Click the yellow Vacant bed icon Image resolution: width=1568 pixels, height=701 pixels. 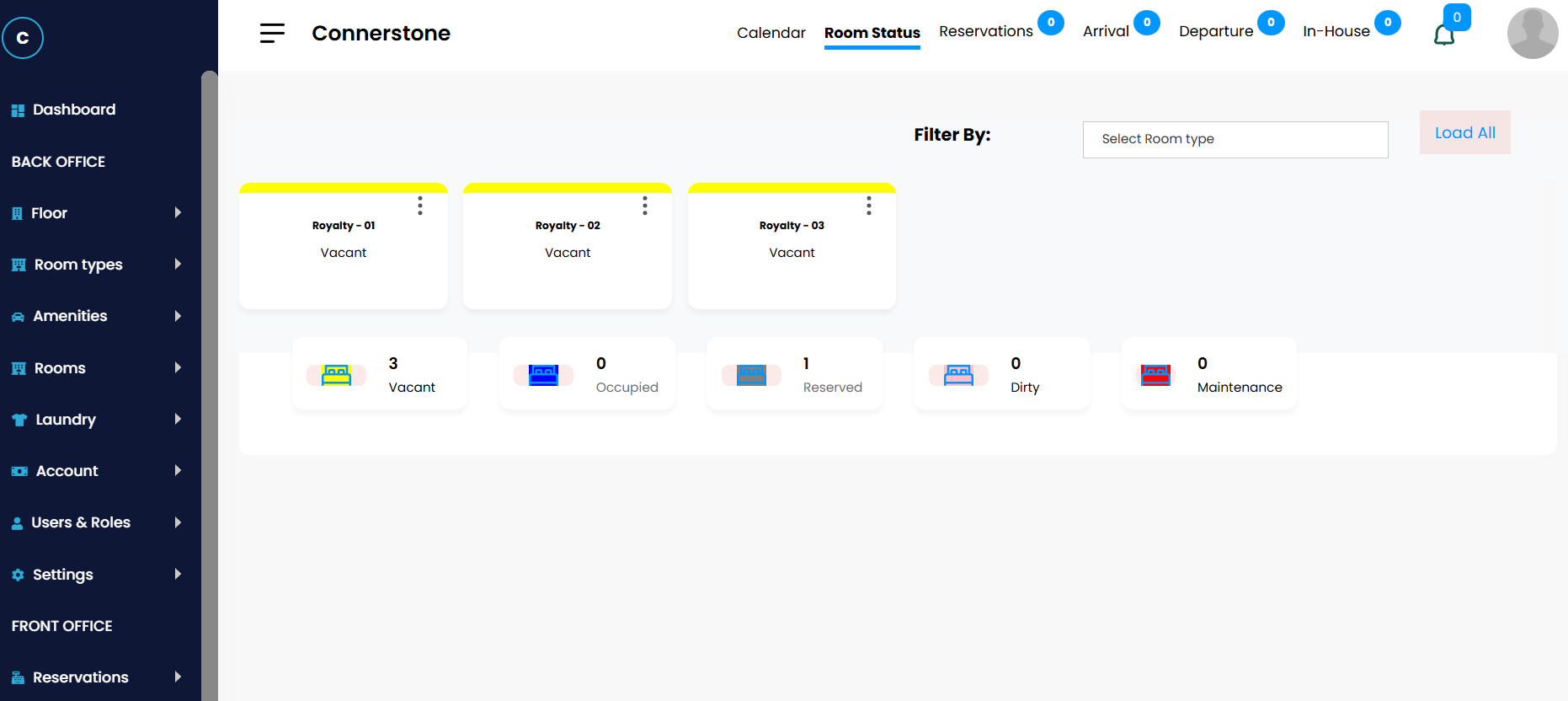coord(336,375)
